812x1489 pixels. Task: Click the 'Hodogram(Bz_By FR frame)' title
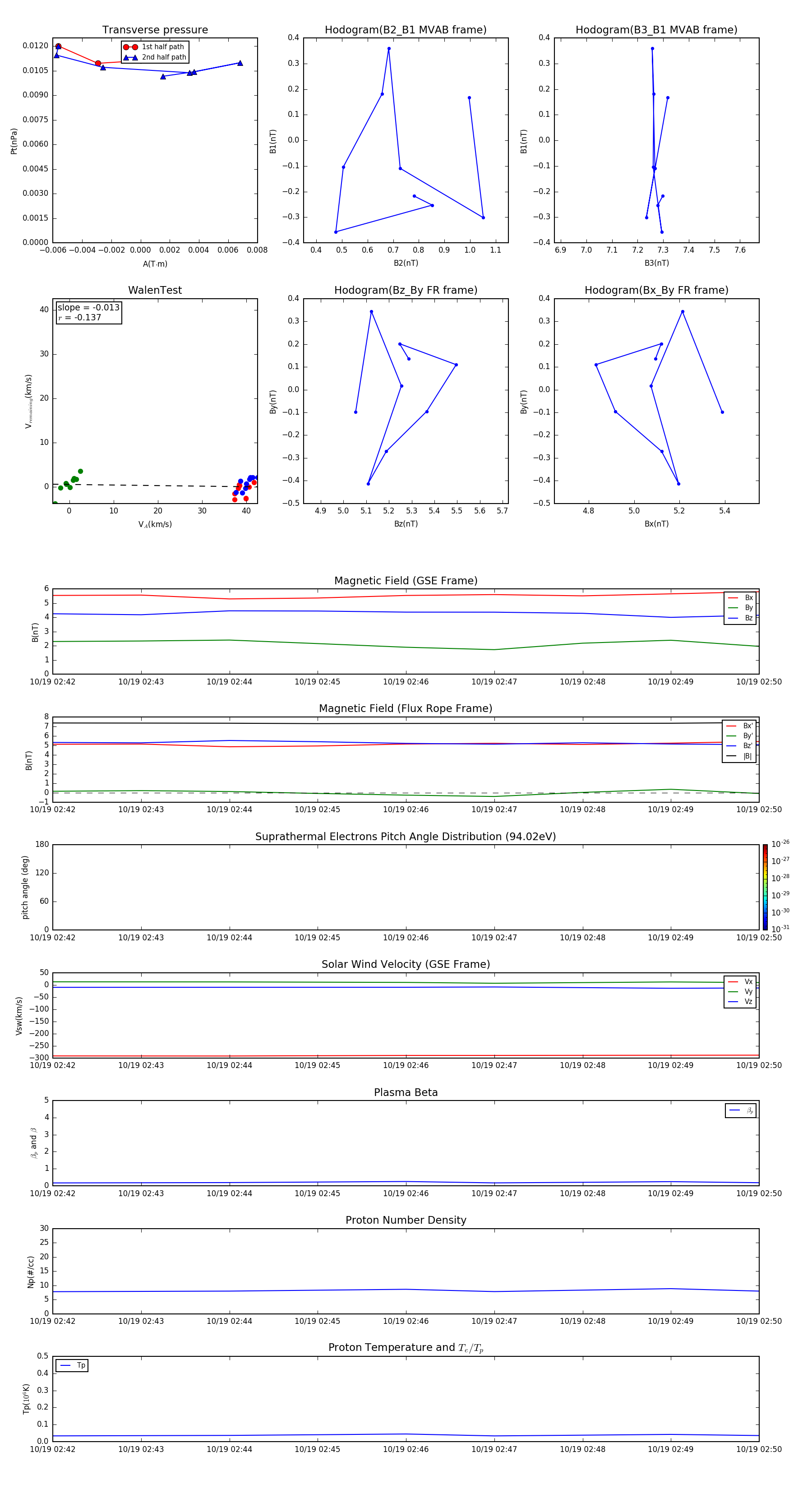406,290
